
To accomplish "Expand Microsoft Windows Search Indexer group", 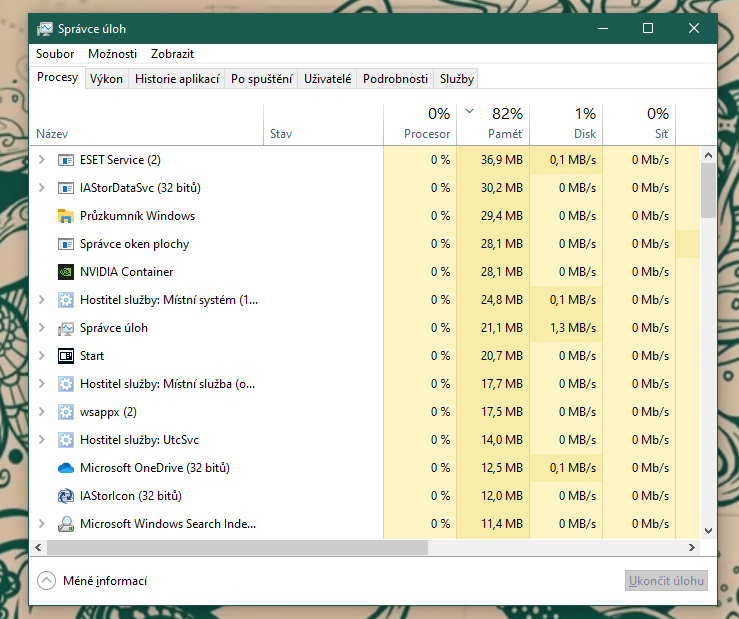I will tap(41, 524).
